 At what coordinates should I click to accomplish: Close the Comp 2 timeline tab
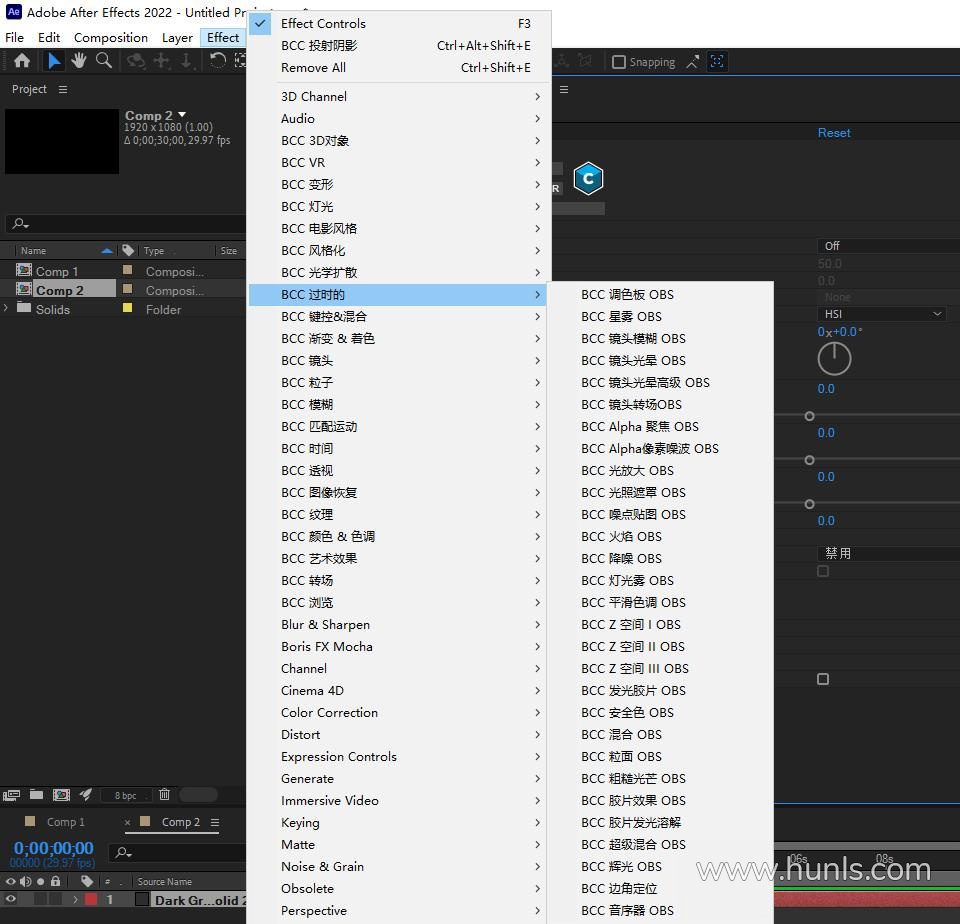[x=127, y=822]
